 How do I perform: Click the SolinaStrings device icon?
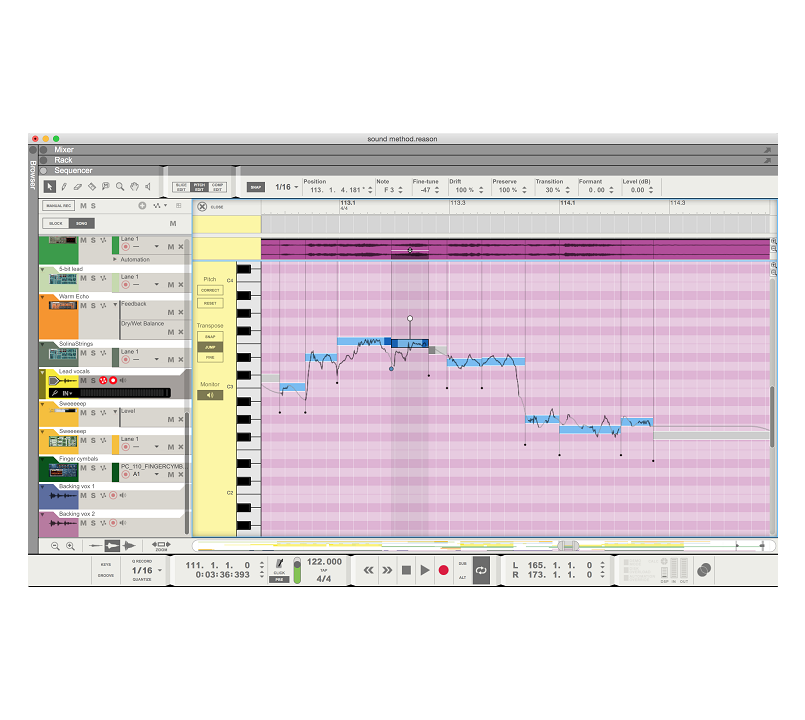coord(63,354)
